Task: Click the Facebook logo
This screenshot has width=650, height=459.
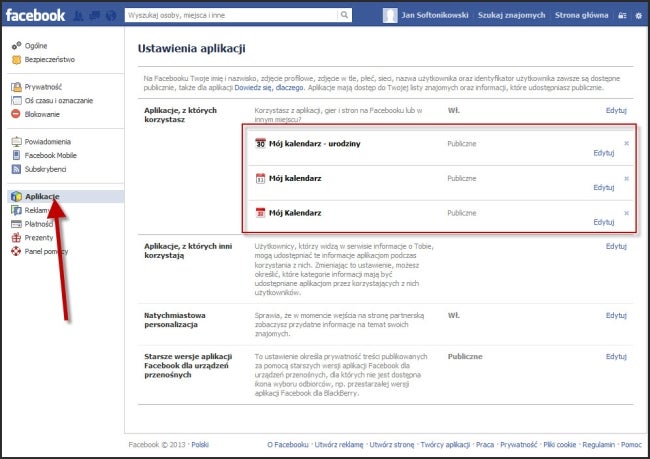Action: click(x=35, y=15)
